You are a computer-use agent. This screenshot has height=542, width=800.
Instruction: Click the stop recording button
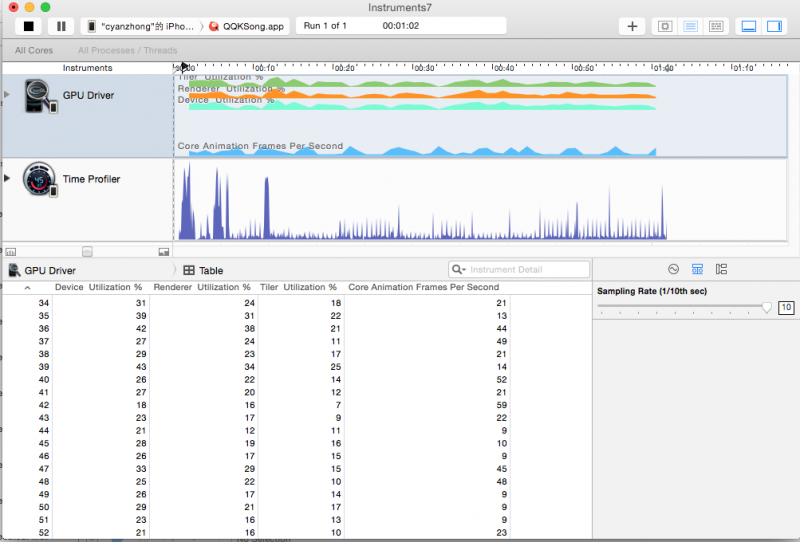[x=29, y=26]
